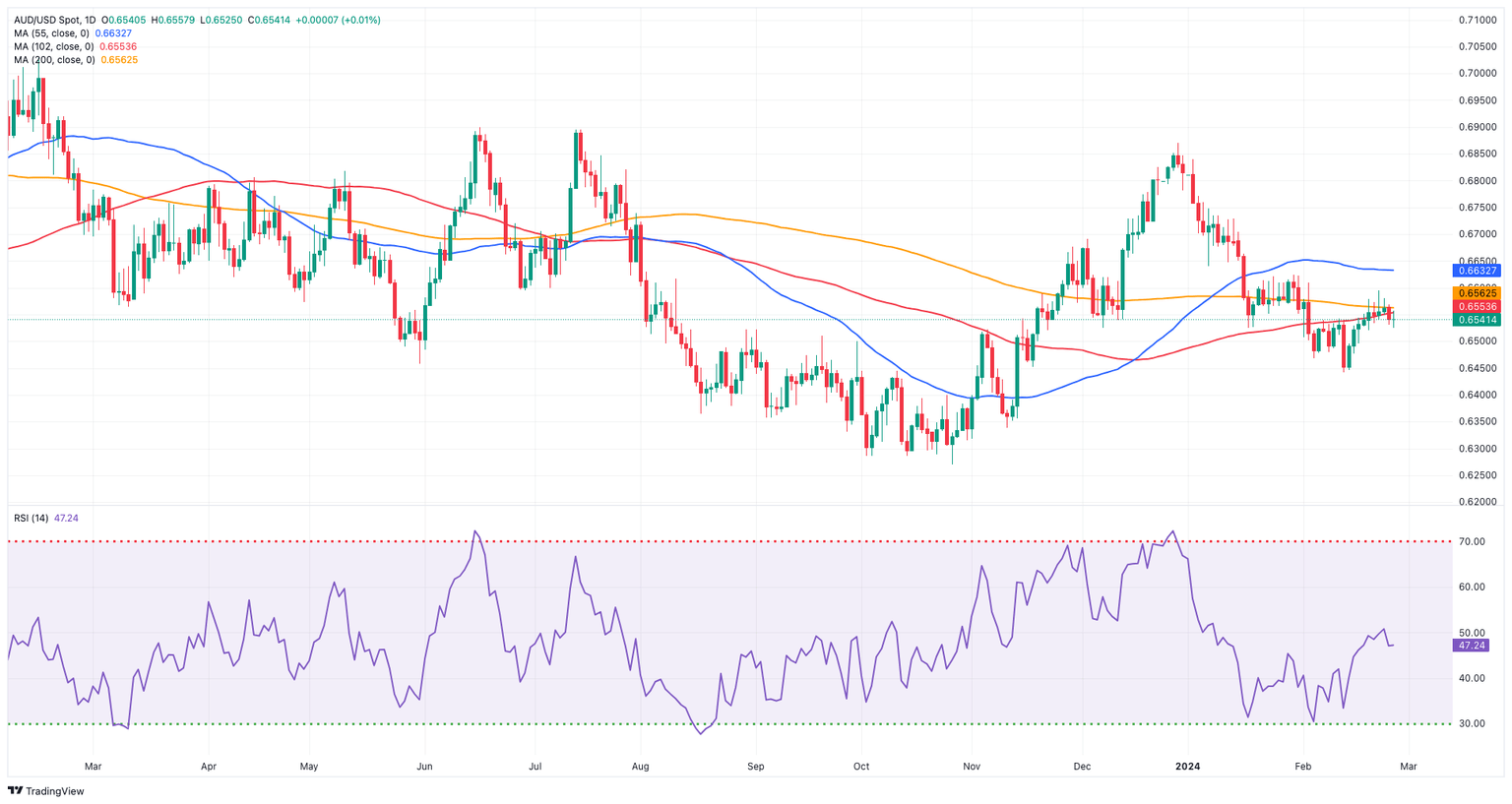Click the 0.70500 price axis label
The height and width of the screenshot is (804, 1512).
1478,46
